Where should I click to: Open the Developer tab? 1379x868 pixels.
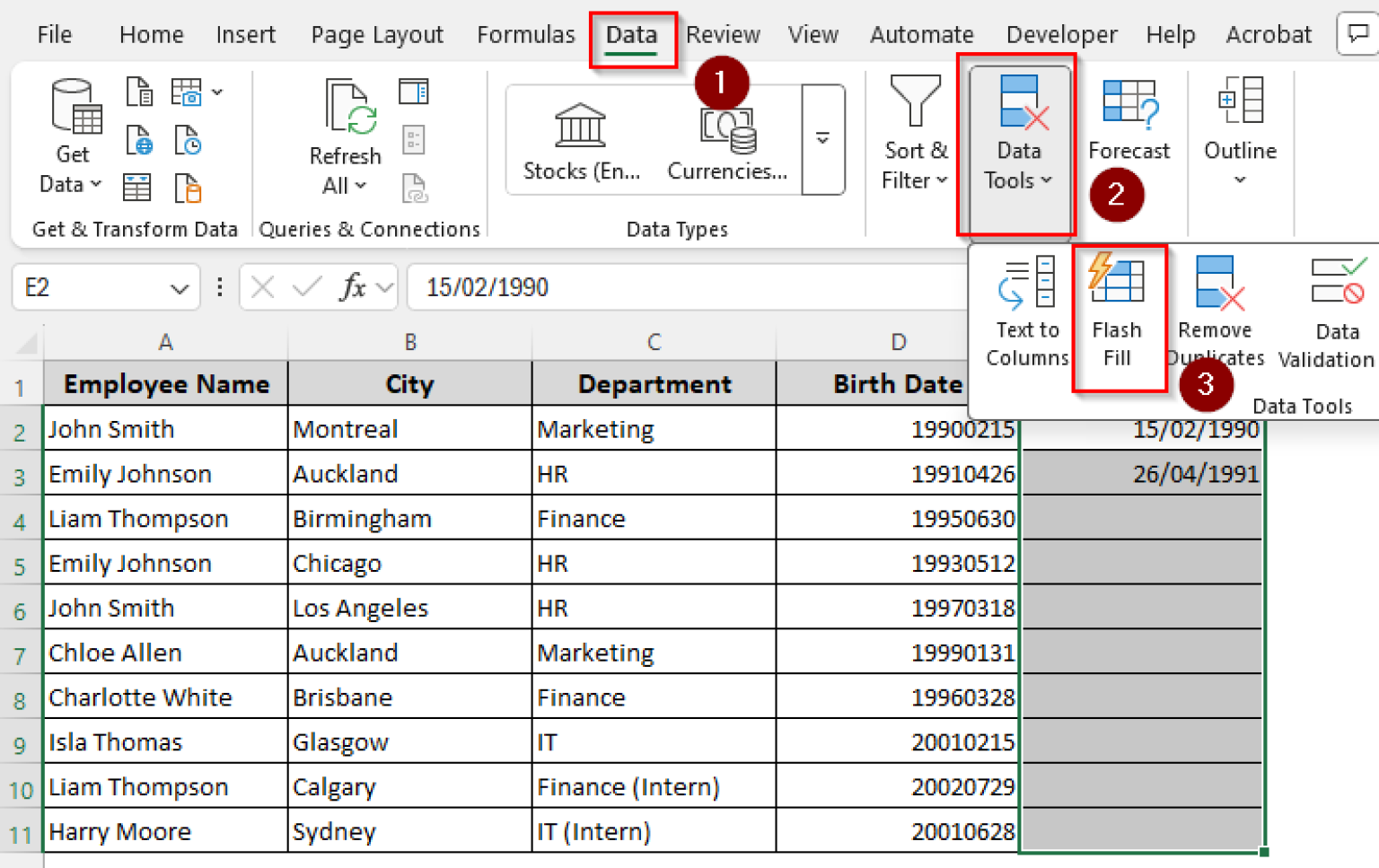coord(1061,34)
